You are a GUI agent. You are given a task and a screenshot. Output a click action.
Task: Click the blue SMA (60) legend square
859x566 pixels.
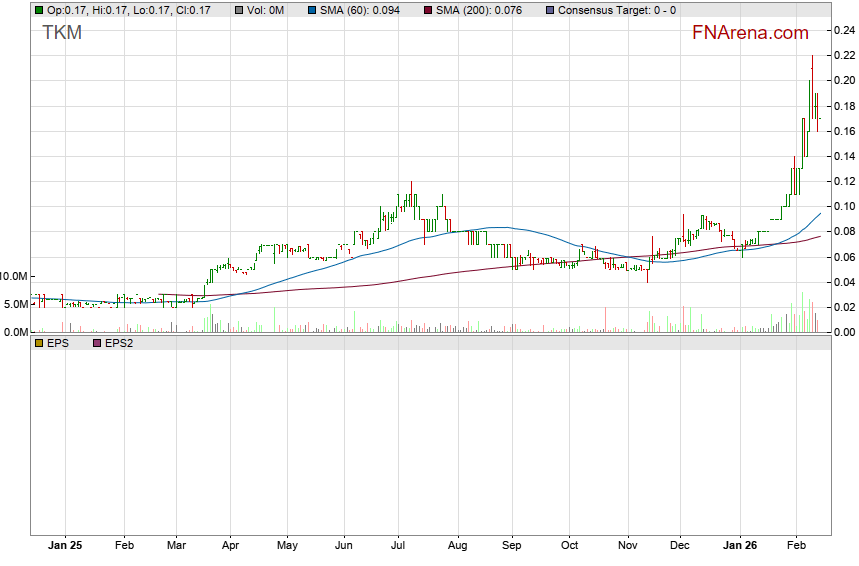coord(311,10)
